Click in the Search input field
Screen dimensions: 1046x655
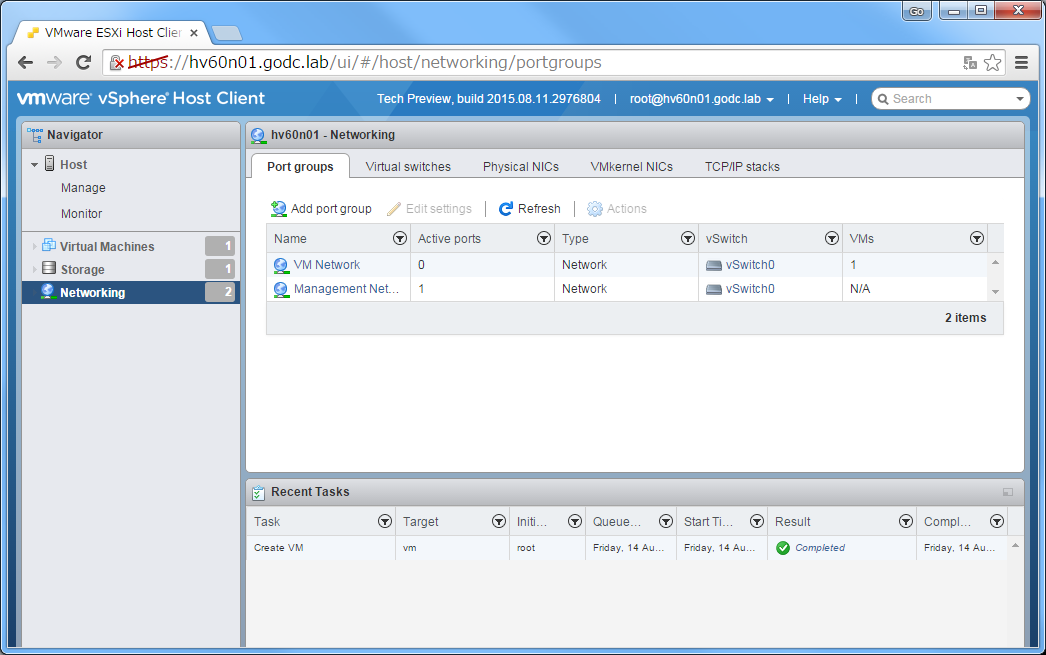pyautogui.click(x=951, y=99)
